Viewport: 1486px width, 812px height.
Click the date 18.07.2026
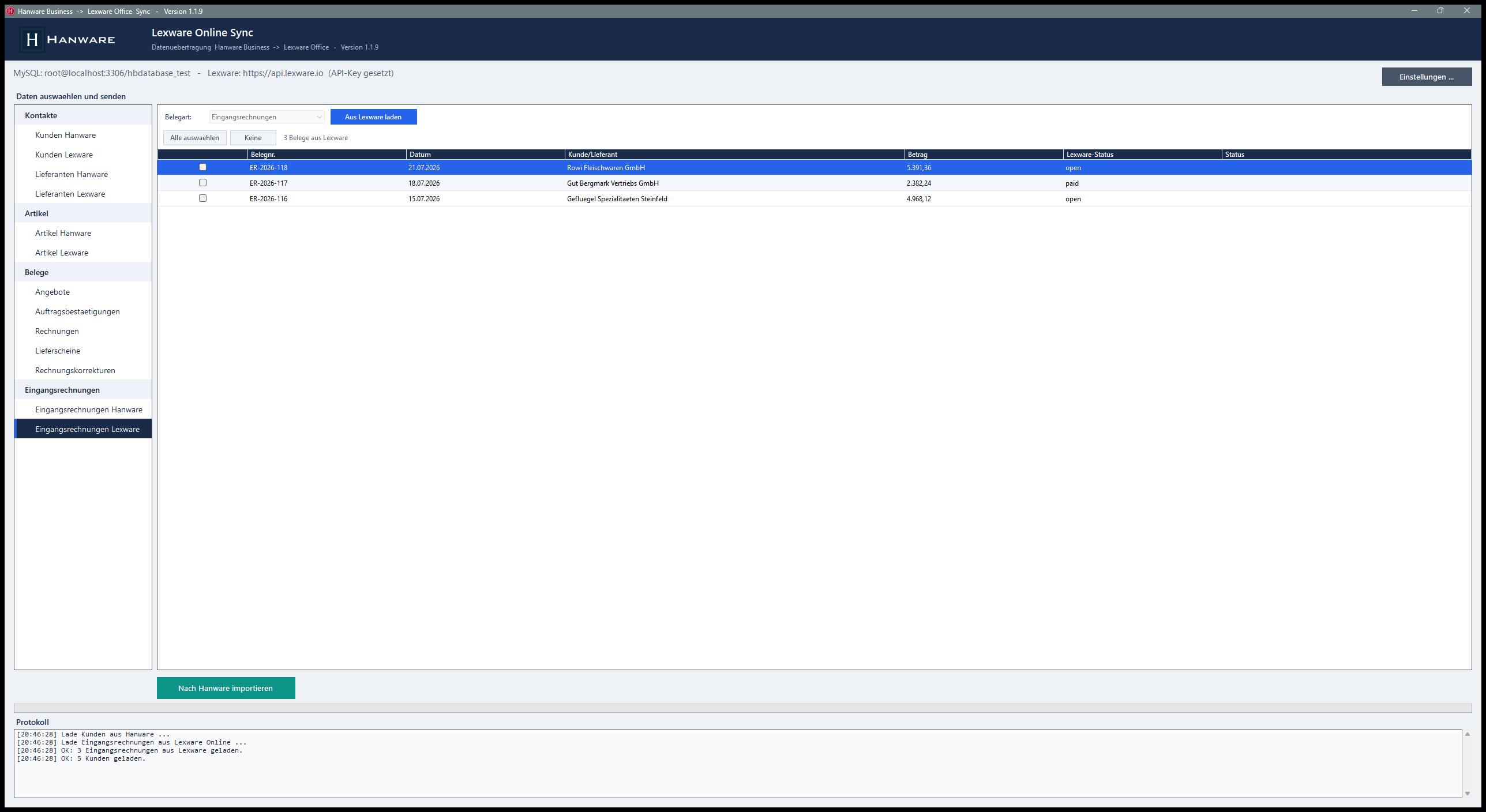pos(424,183)
